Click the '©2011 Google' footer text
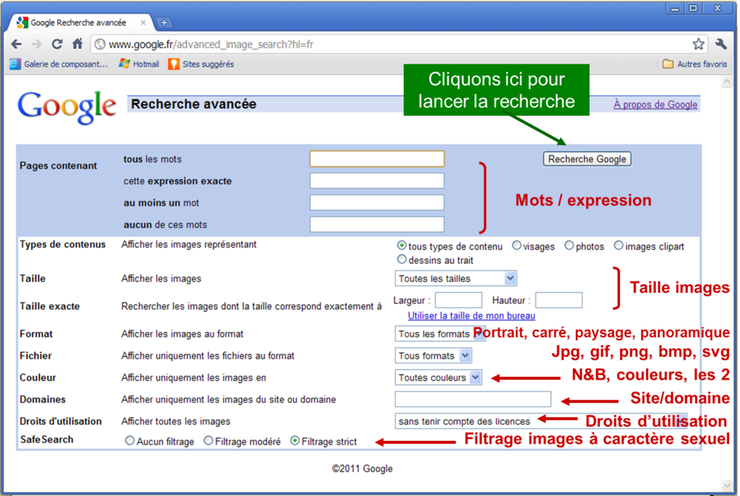This screenshot has height=496, width=740. pyautogui.click(x=362, y=469)
